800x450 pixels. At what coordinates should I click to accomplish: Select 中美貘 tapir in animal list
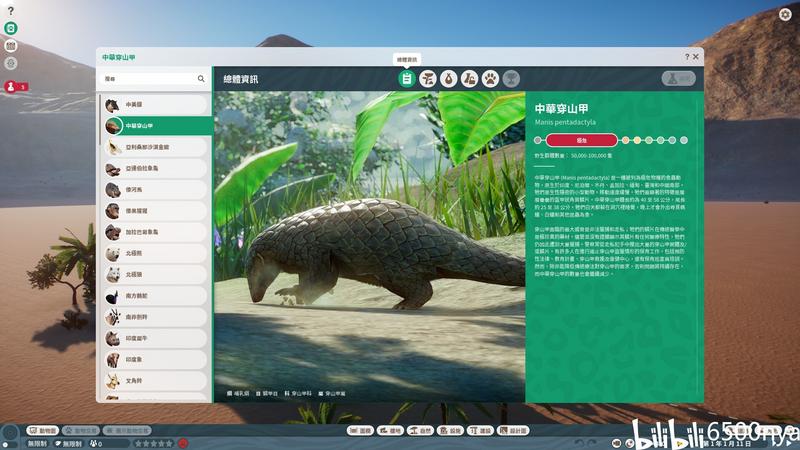click(x=156, y=105)
